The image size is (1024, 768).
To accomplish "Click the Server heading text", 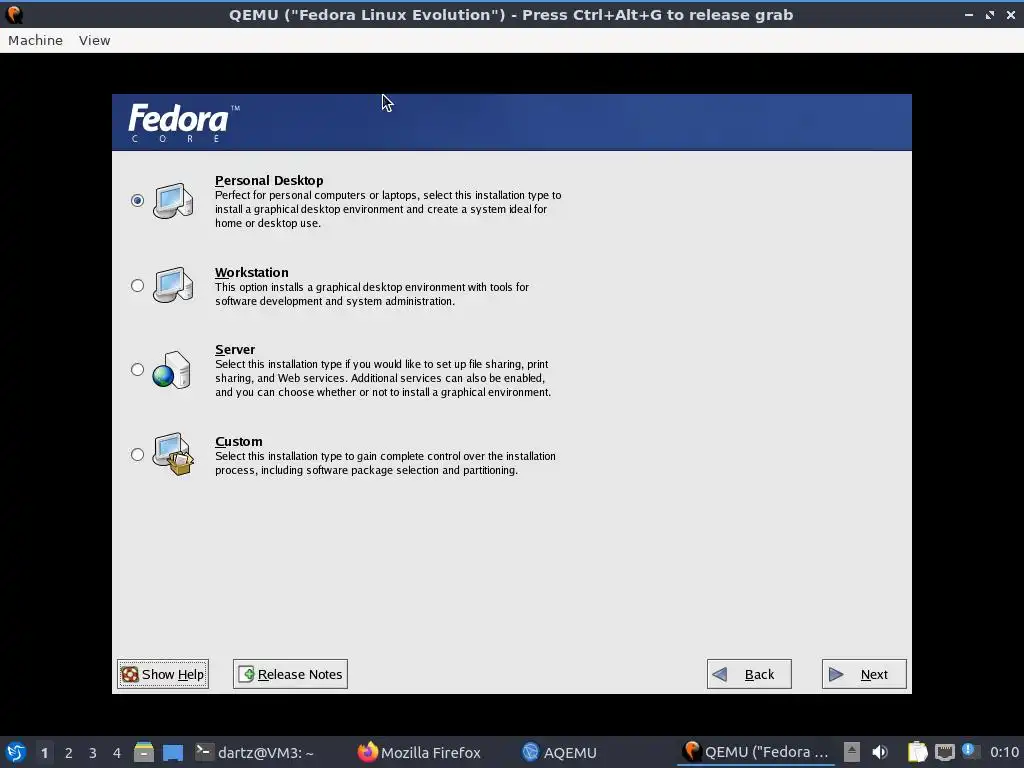I will point(235,349).
